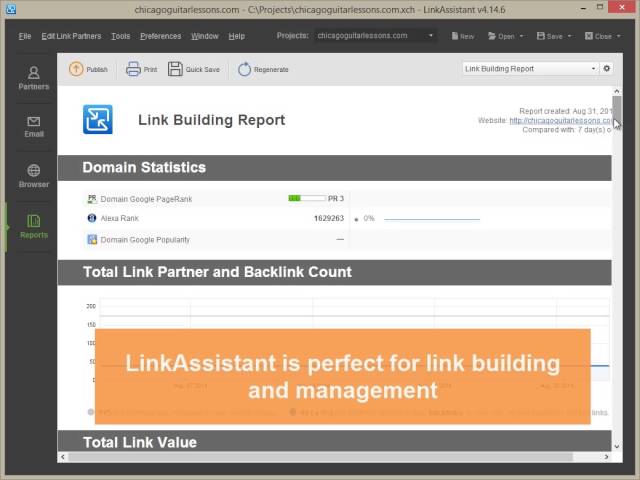
Task: Click the Save project icon
Action: pyautogui.click(x=541, y=36)
